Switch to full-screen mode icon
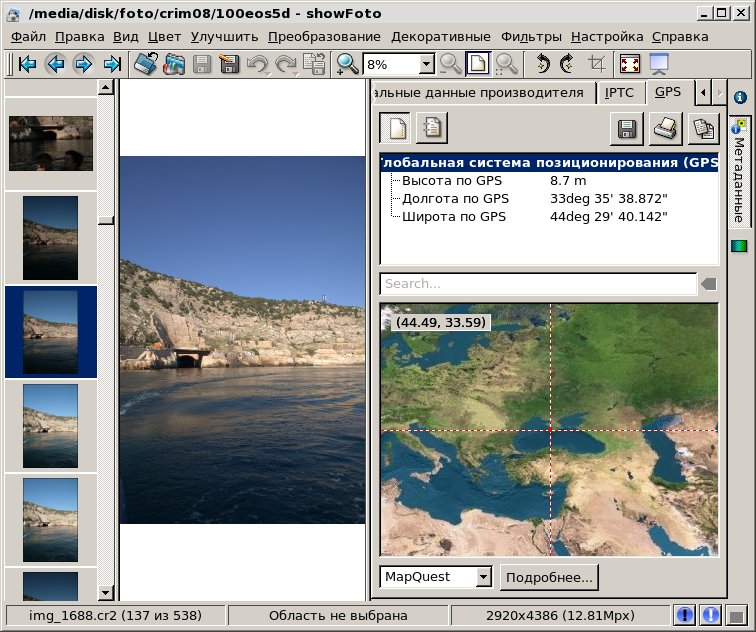The width and height of the screenshot is (756, 632). pos(630,64)
